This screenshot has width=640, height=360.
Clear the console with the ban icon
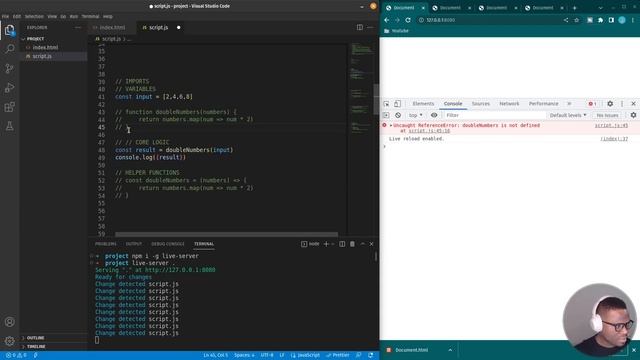(x=398, y=115)
